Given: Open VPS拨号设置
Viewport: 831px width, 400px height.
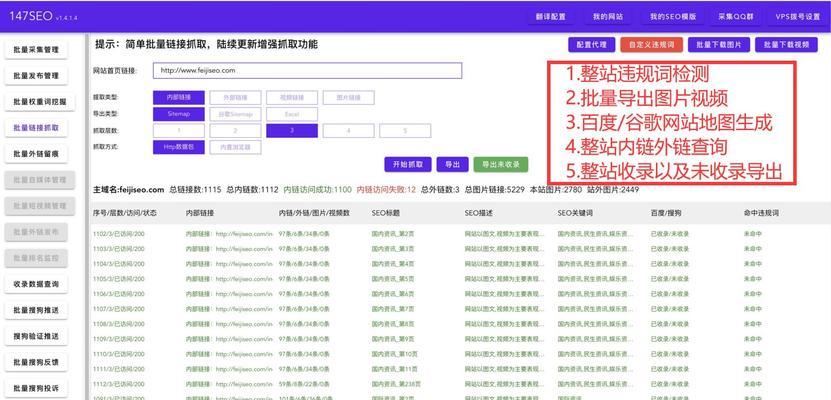Looking at the screenshot, I should click(x=797, y=17).
